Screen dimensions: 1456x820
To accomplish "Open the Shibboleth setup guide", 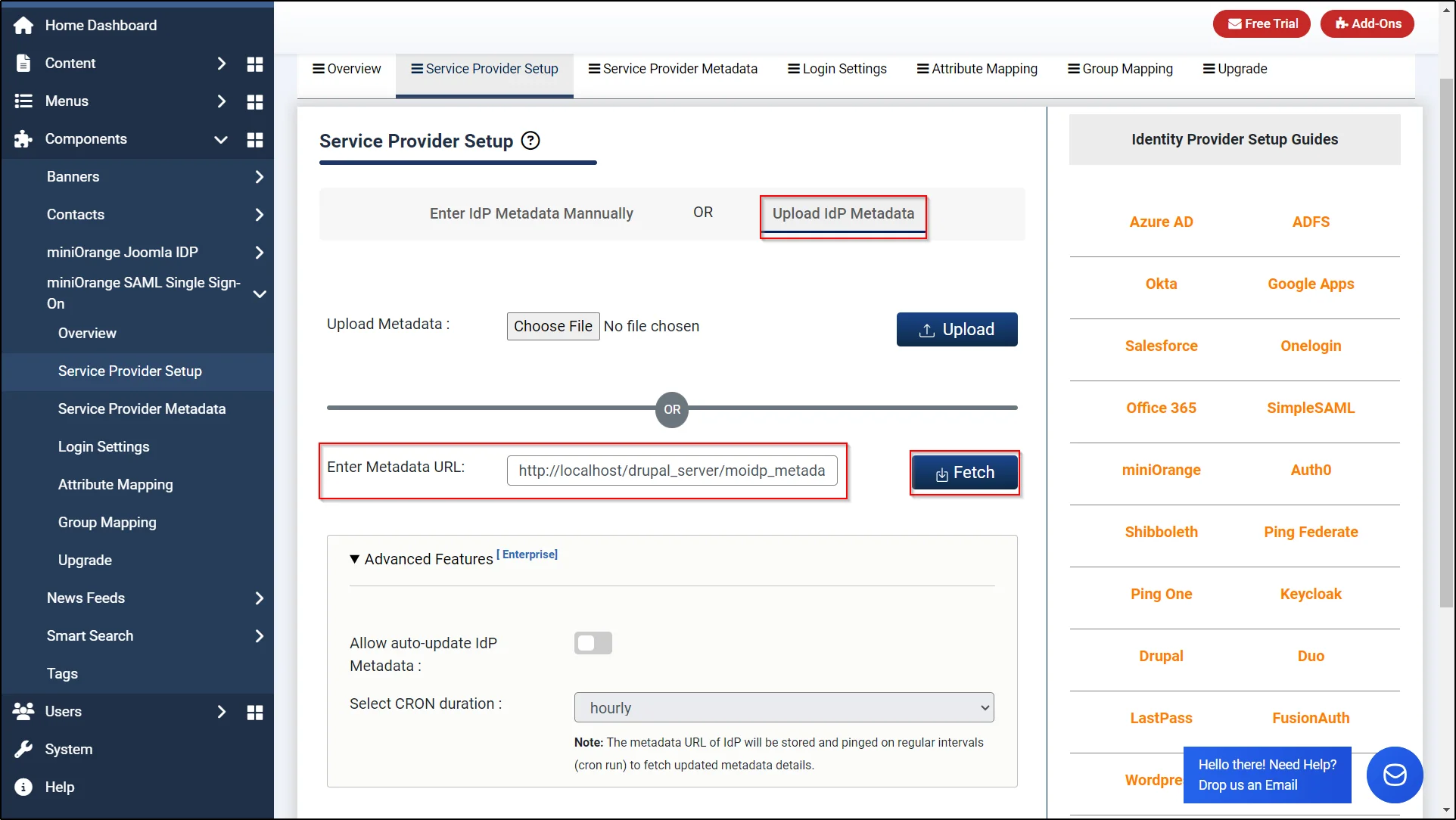I will click(1161, 532).
